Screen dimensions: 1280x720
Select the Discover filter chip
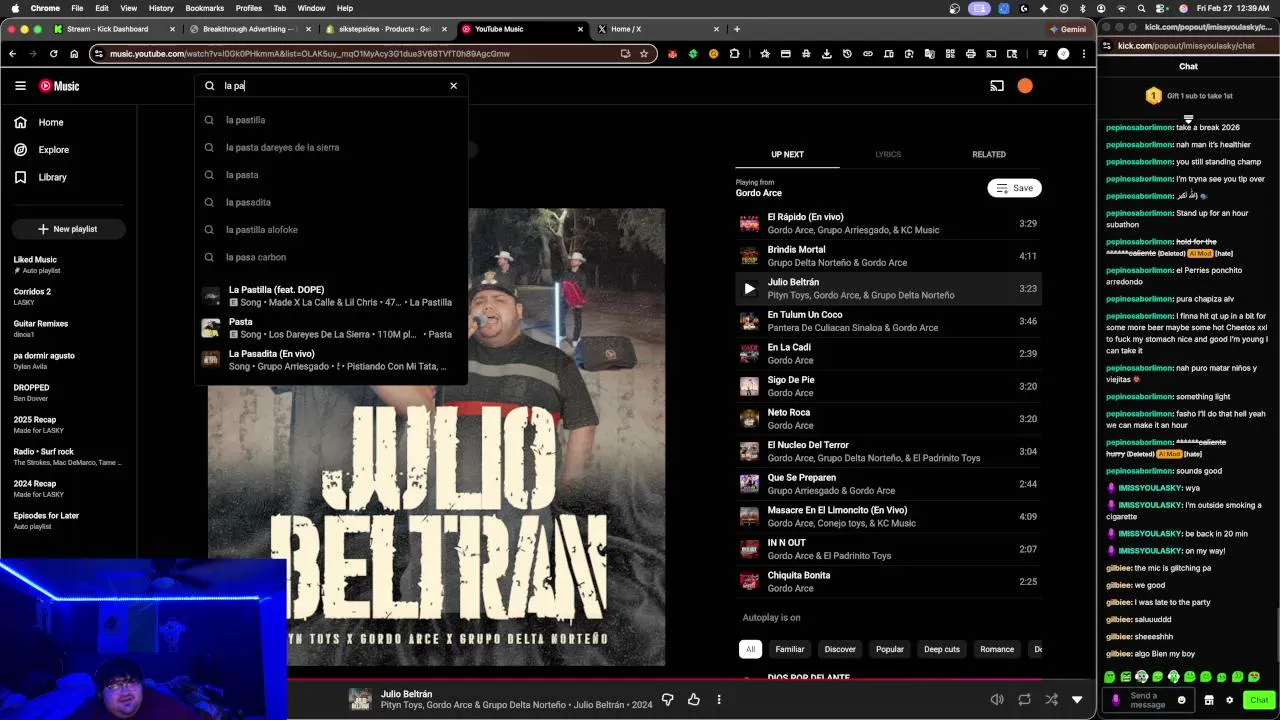click(840, 649)
